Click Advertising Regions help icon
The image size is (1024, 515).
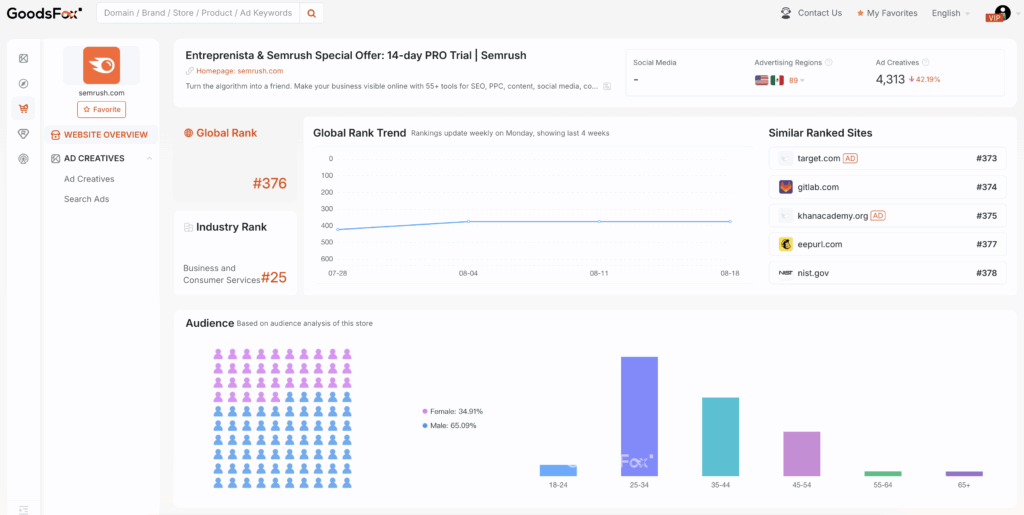point(829,63)
